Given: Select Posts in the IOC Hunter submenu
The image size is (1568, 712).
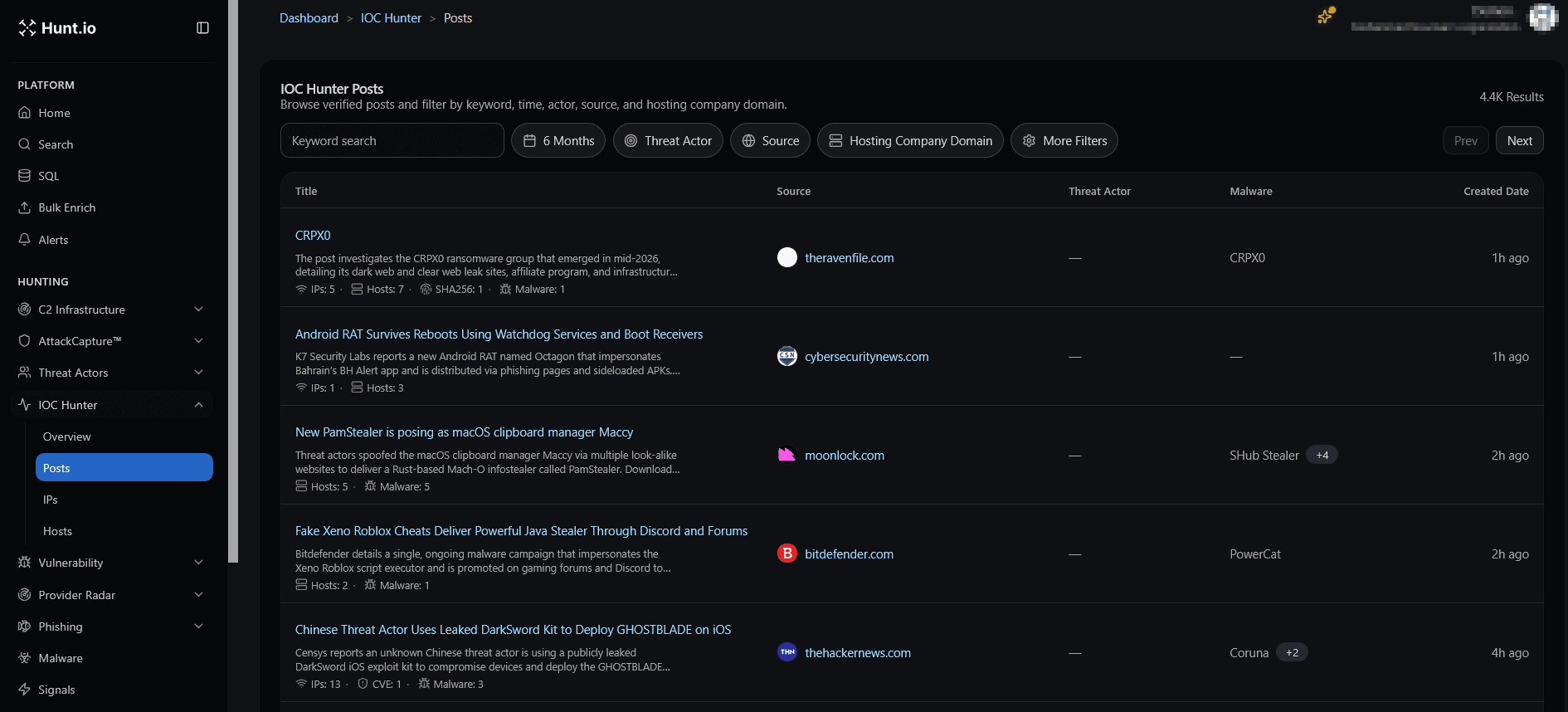Looking at the screenshot, I should tap(124, 468).
